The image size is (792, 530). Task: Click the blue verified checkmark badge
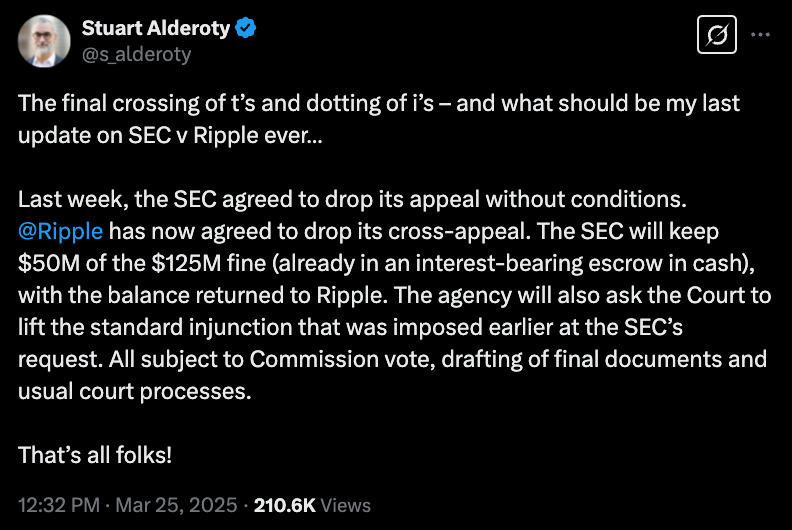[246, 29]
